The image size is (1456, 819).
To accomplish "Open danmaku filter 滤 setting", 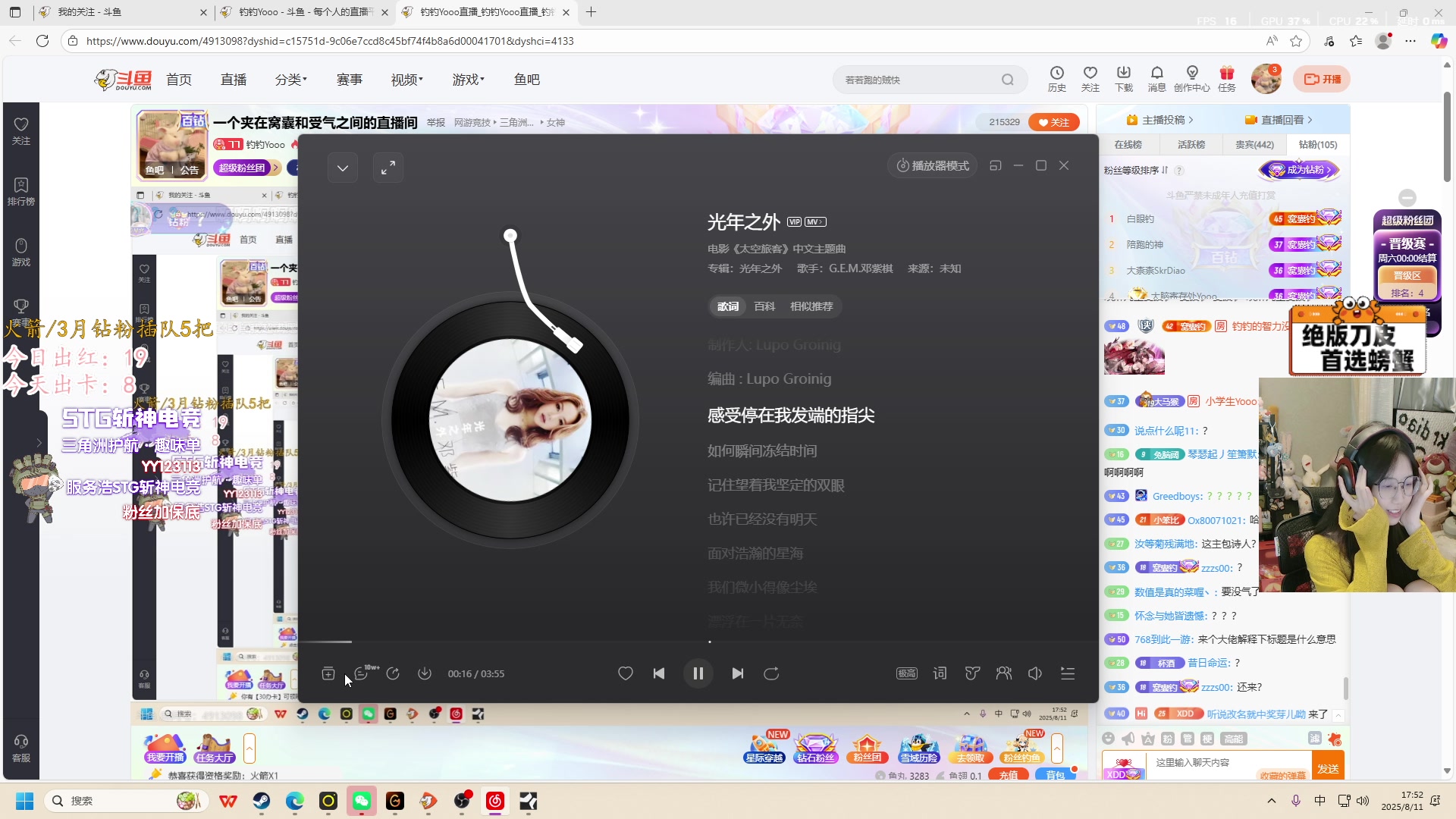I will [x=1314, y=739].
